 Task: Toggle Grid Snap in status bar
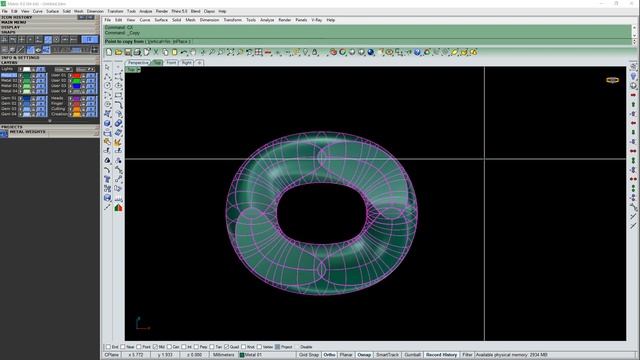[x=309, y=355]
